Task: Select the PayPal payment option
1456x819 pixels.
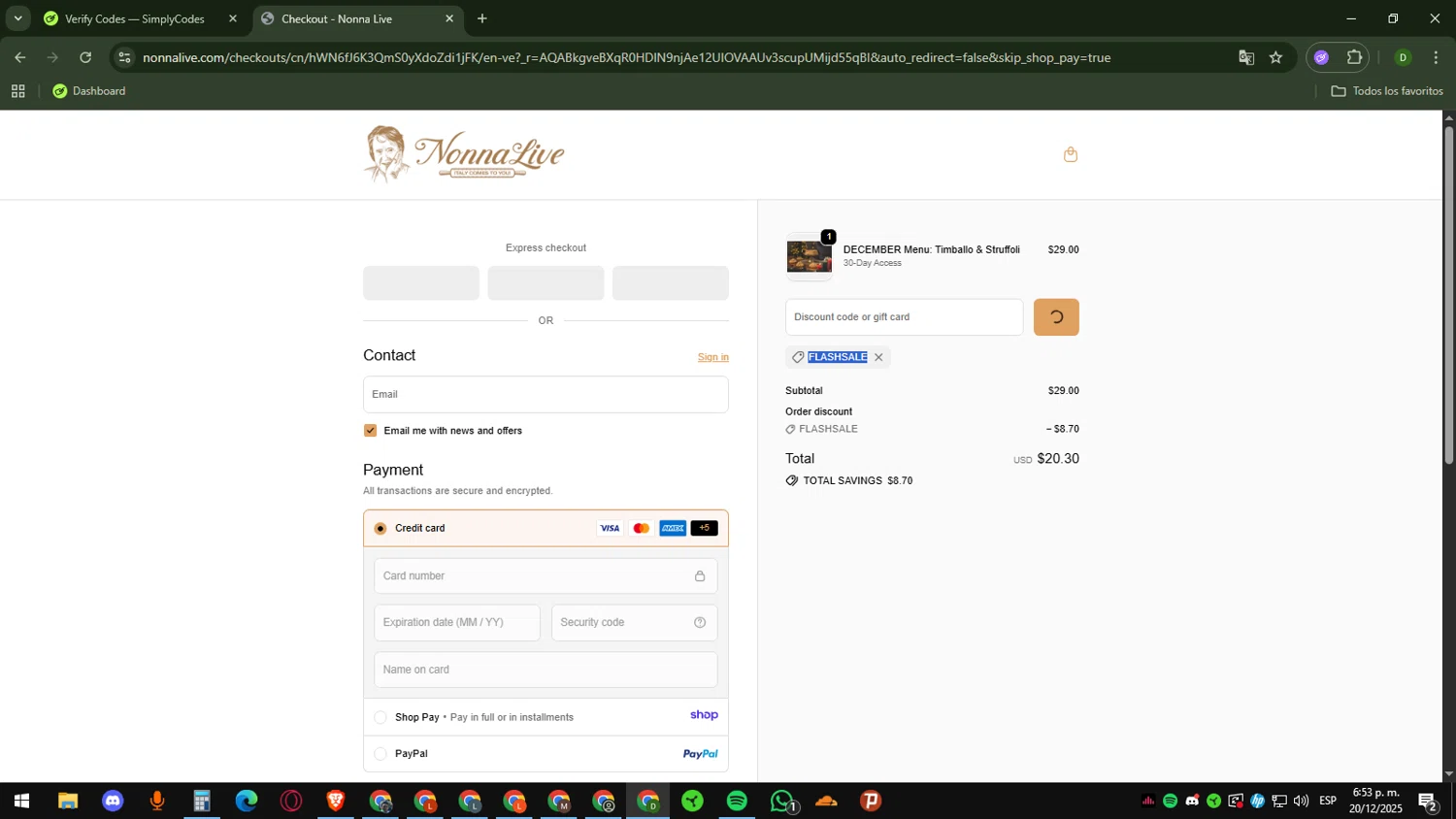Action: pos(381,754)
